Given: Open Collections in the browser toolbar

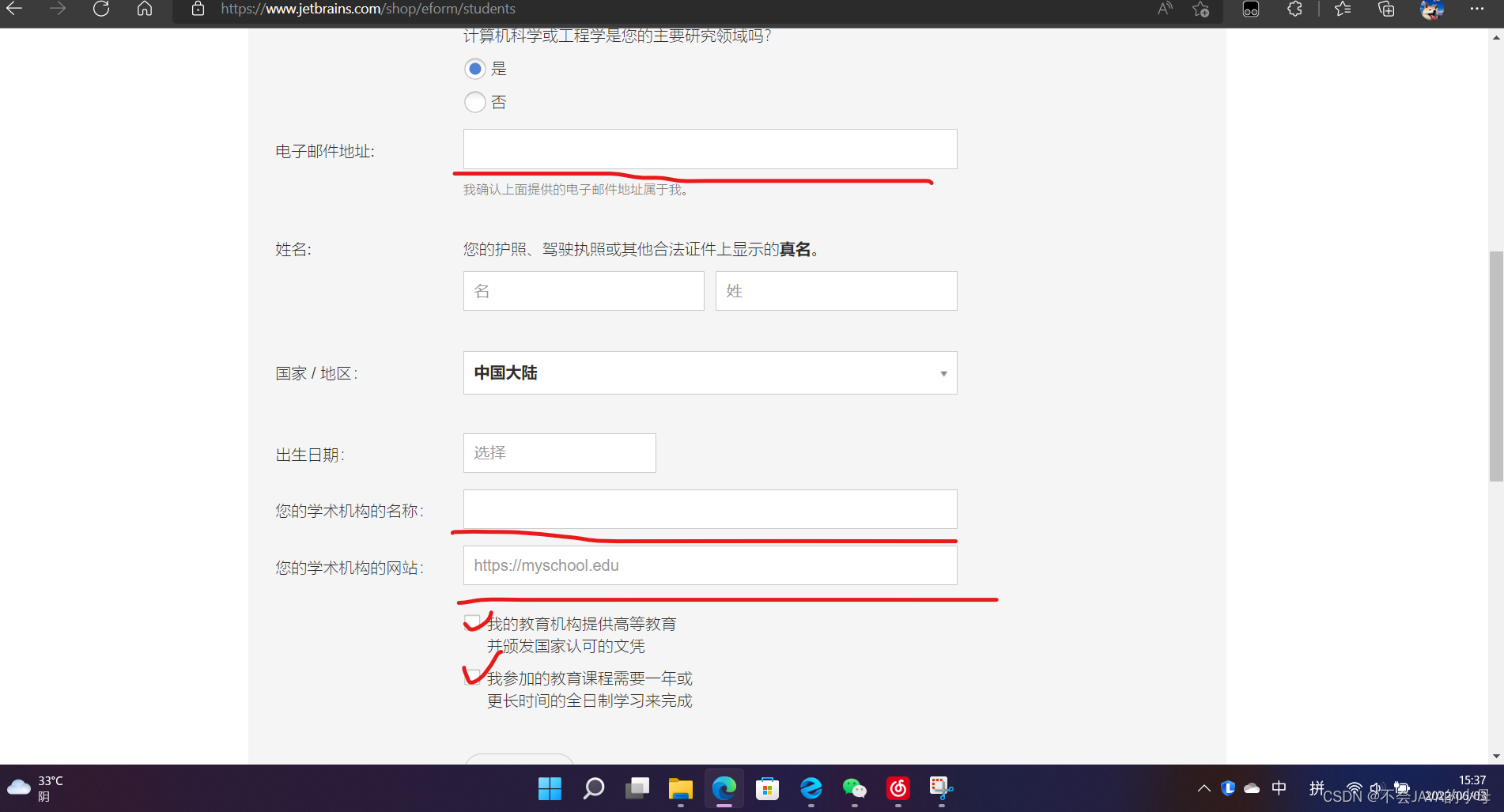Looking at the screenshot, I should click(1385, 9).
